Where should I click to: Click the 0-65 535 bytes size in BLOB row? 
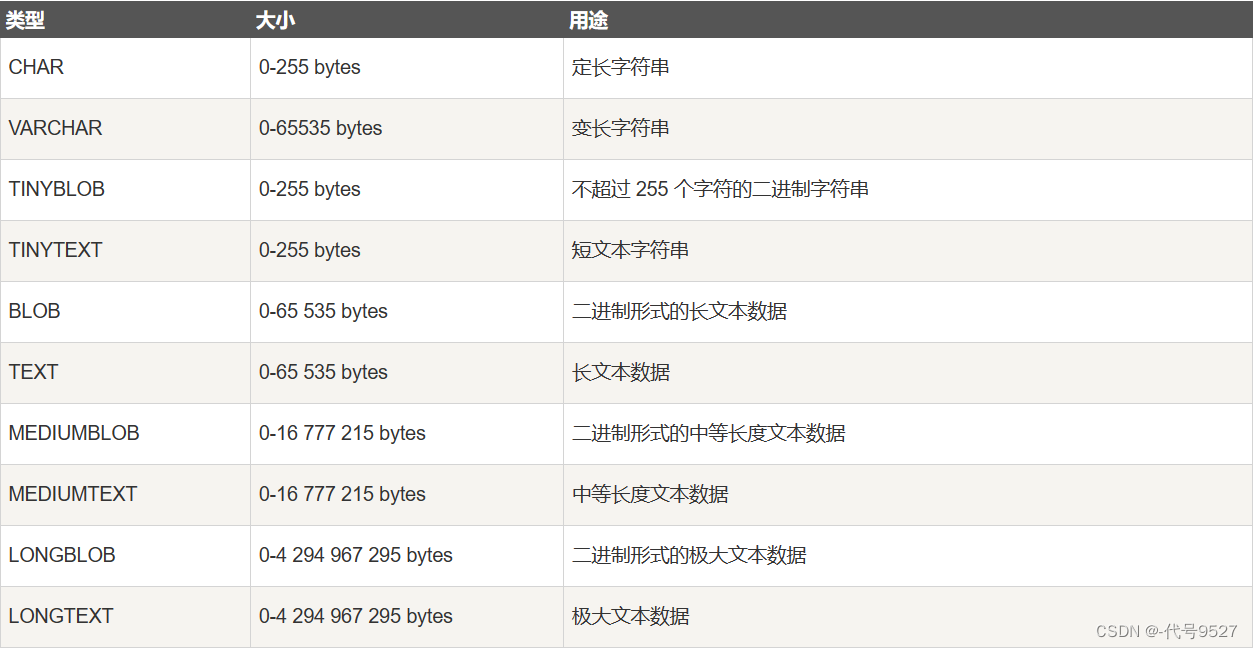tap(323, 311)
